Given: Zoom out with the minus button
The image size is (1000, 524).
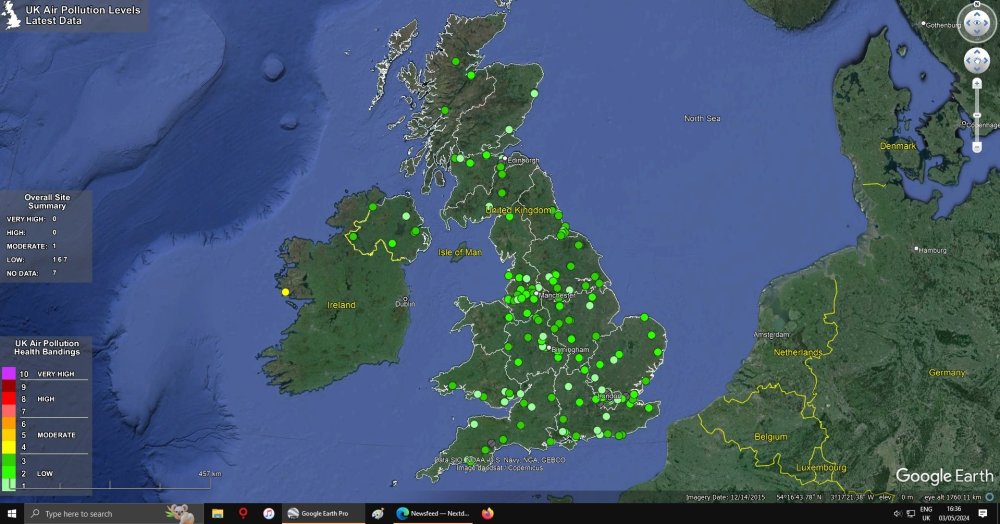Looking at the screenshot, I should (x=977, y=147).
